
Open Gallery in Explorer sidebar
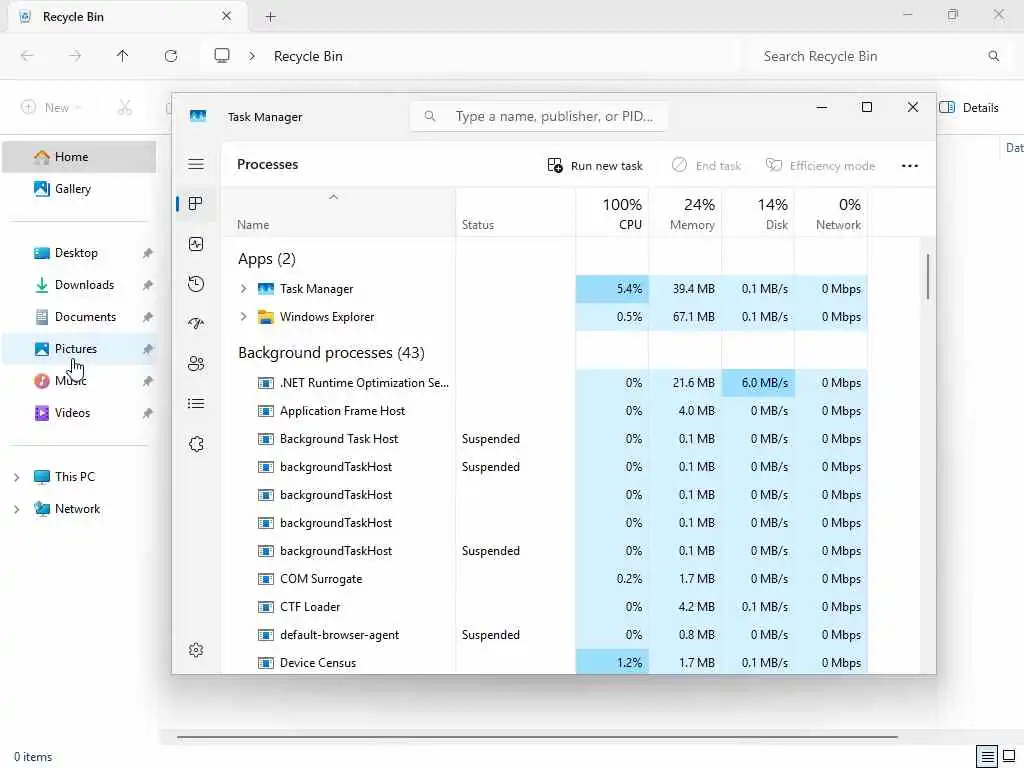tap(79, 189)
